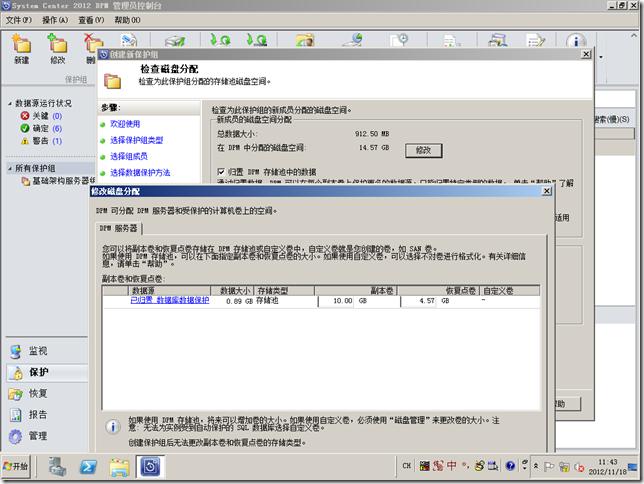Click the blue help icon in language bar
Viewport: 644px width, 484px height.
[510, 466]
